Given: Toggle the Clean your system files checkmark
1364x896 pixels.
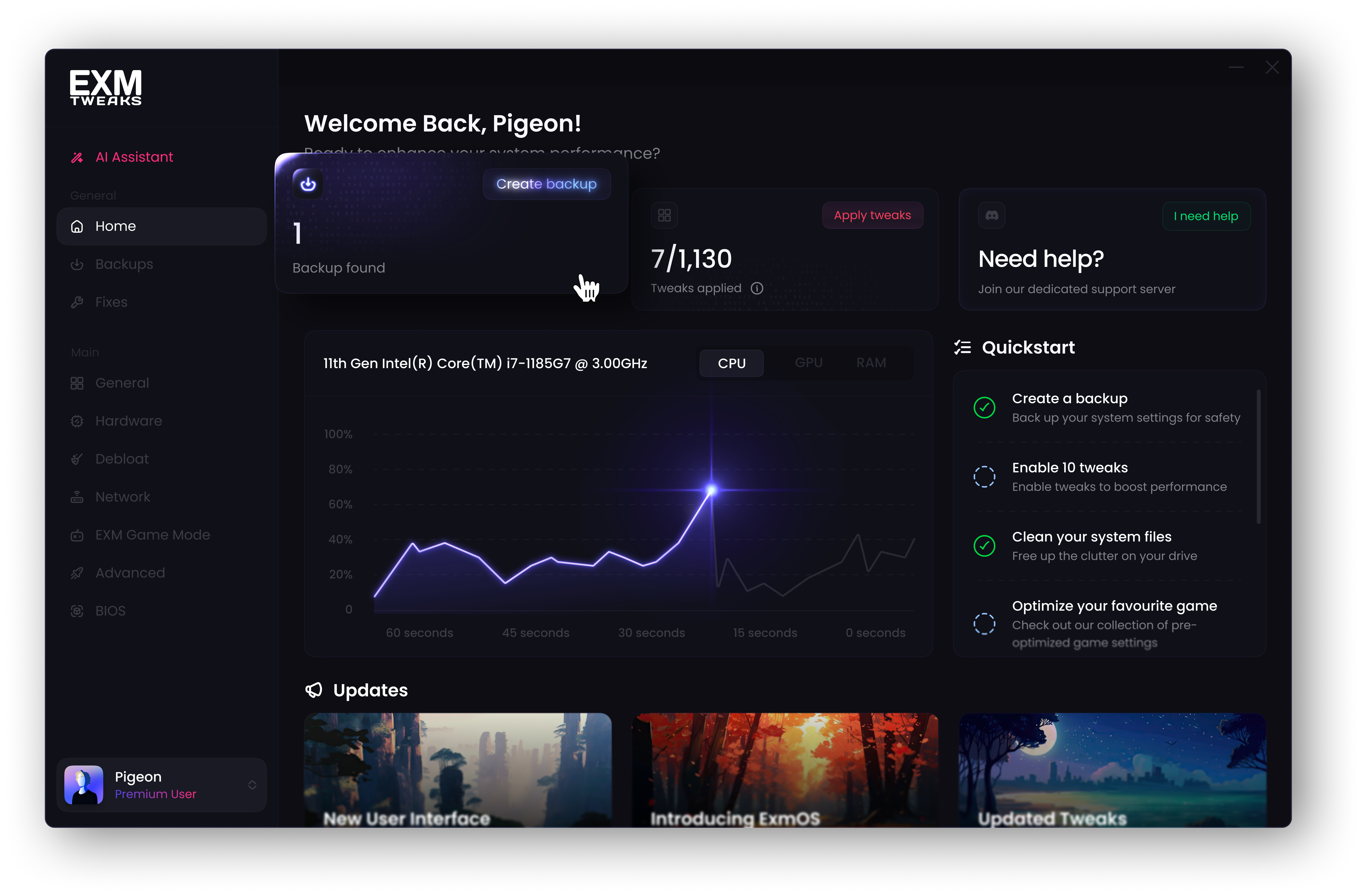Looking at the screenshot, I should (x=984, y=545).
